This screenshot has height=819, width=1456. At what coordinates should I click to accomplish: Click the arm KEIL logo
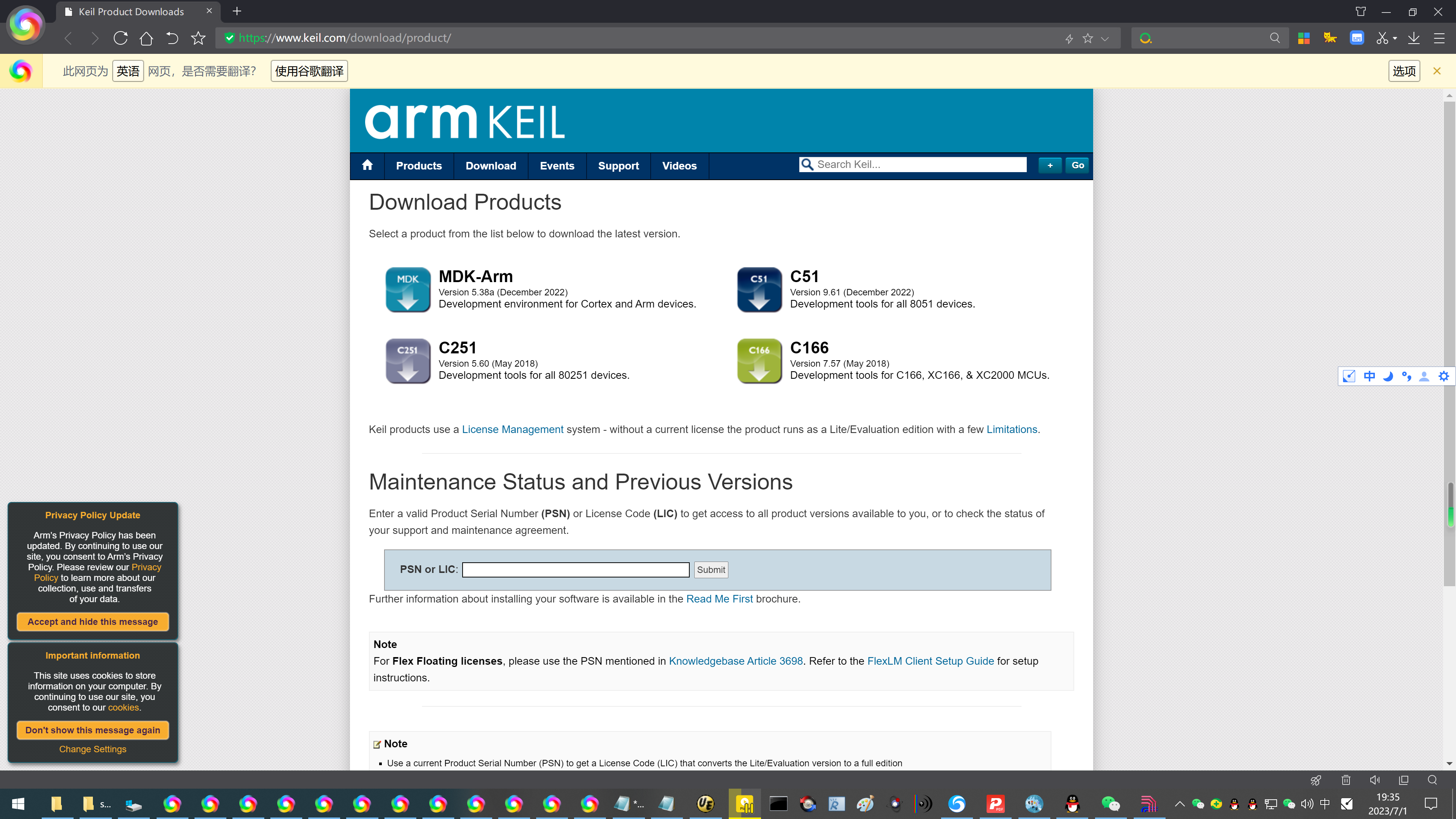pos(464,121)
